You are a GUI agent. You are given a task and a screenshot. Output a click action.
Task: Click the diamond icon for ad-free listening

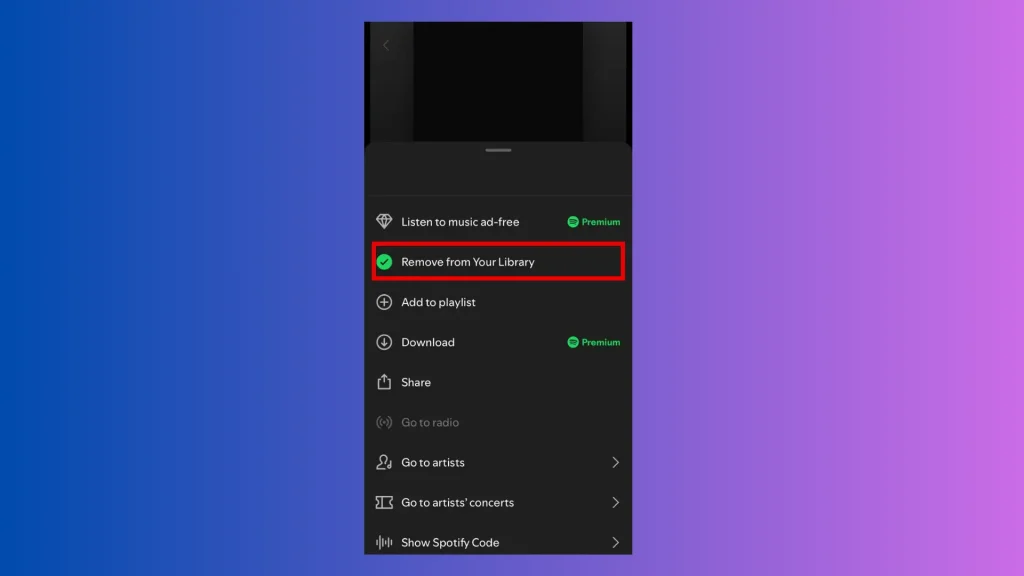pos(384,221)
